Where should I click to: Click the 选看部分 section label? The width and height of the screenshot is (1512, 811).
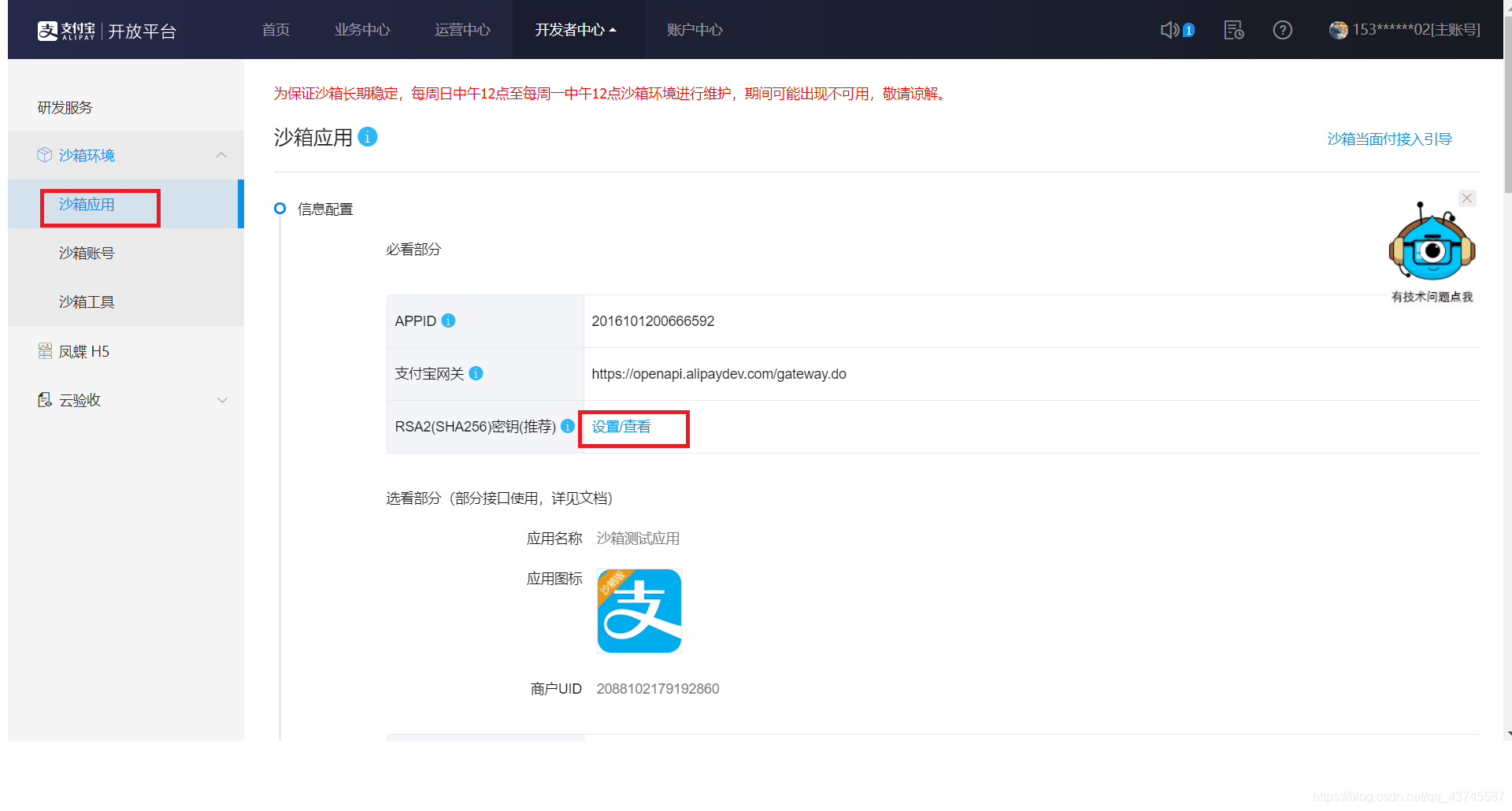point(499,498)
